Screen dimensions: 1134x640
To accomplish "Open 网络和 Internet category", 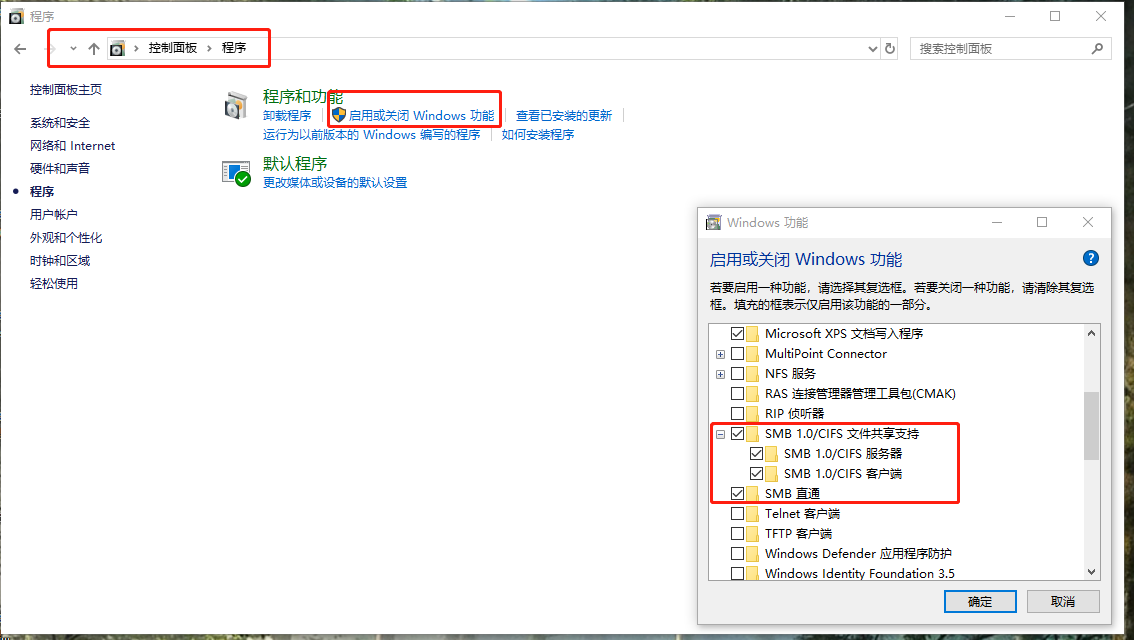I will point(72,145).
